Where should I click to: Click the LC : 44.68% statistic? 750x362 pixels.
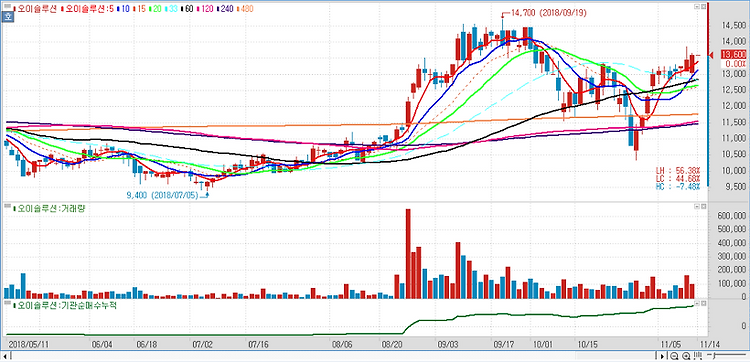point(679,178)
